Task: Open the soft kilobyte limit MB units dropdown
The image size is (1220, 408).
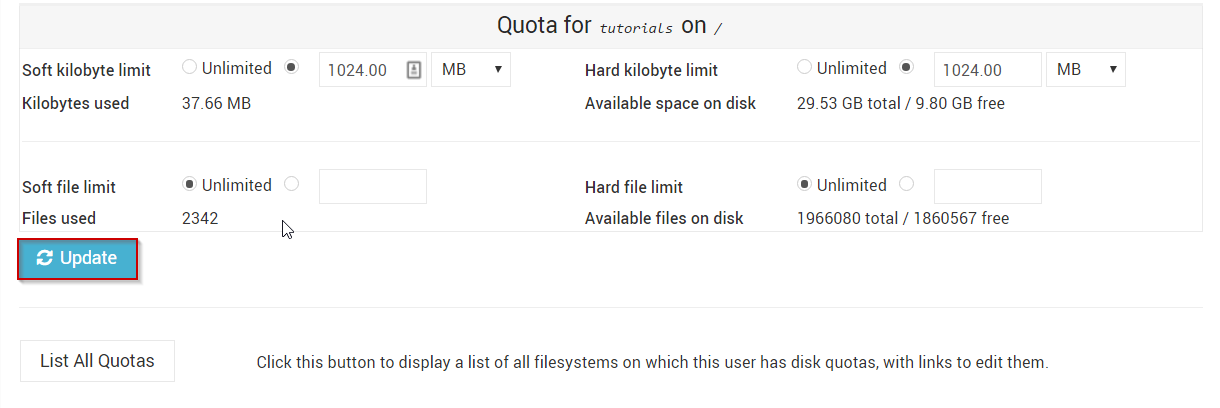Action: [x=471, y=70]
